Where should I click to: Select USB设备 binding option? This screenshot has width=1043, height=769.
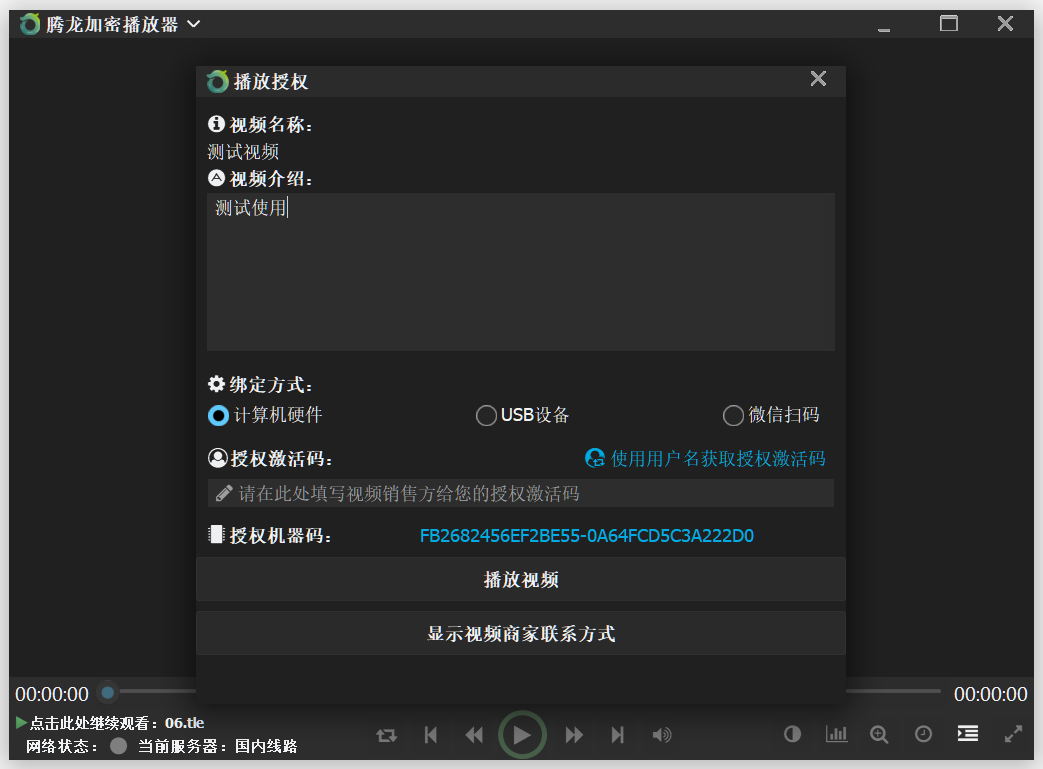[522, 415]
